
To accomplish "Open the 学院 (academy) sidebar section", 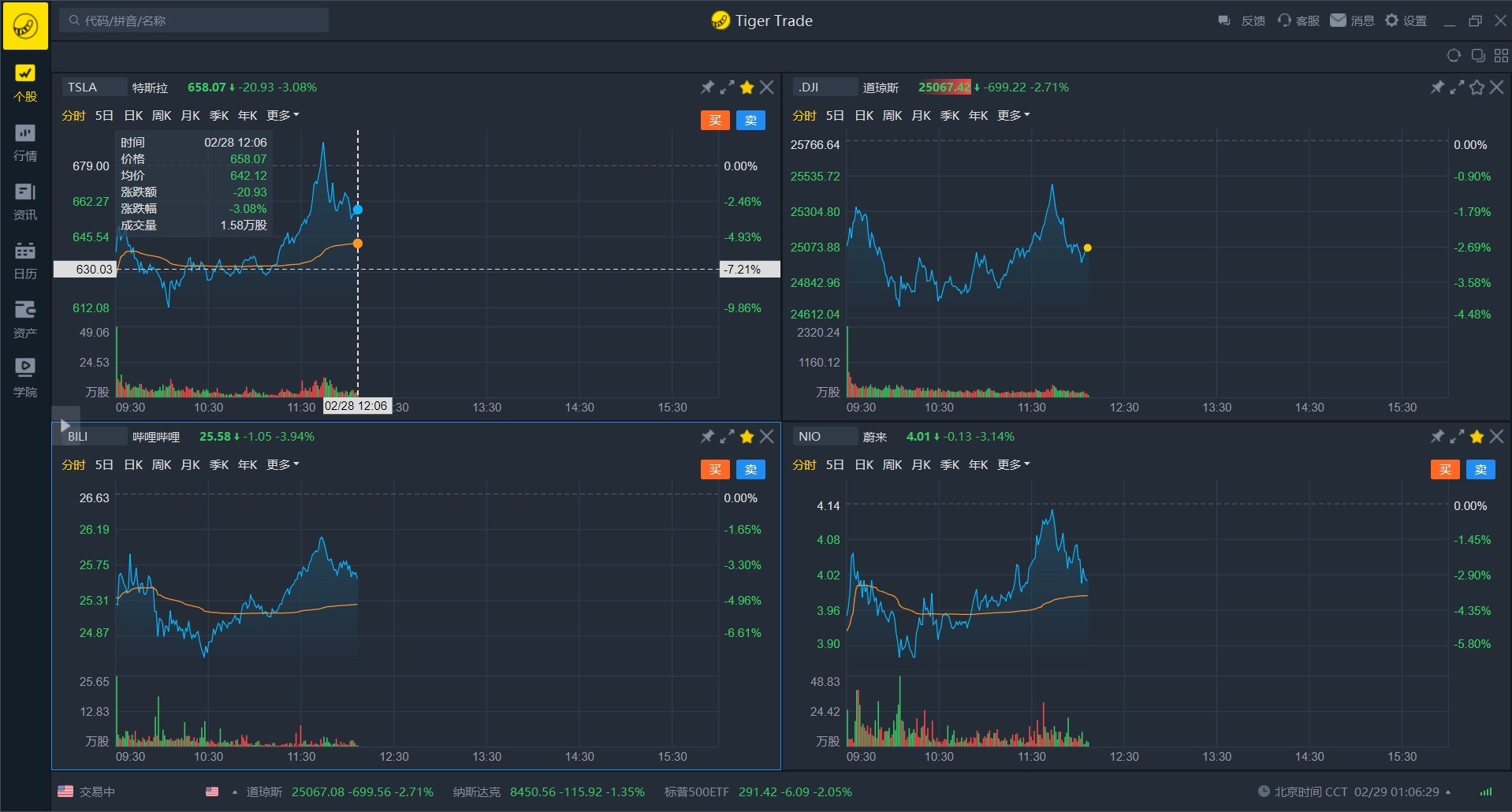I will (x=25, y=379).
